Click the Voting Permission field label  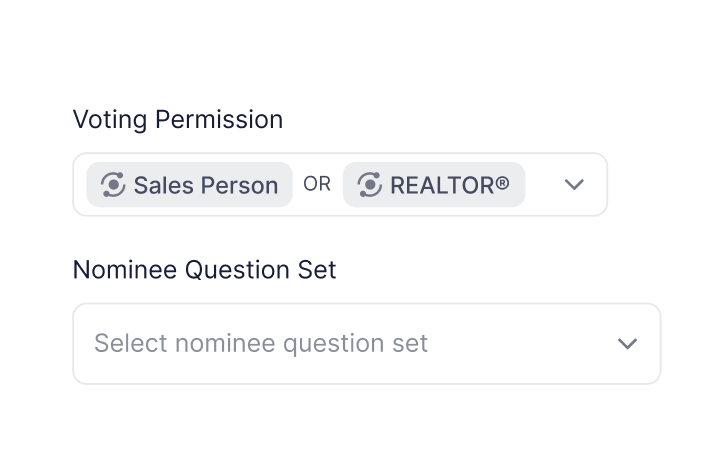[x=177, y=120]
